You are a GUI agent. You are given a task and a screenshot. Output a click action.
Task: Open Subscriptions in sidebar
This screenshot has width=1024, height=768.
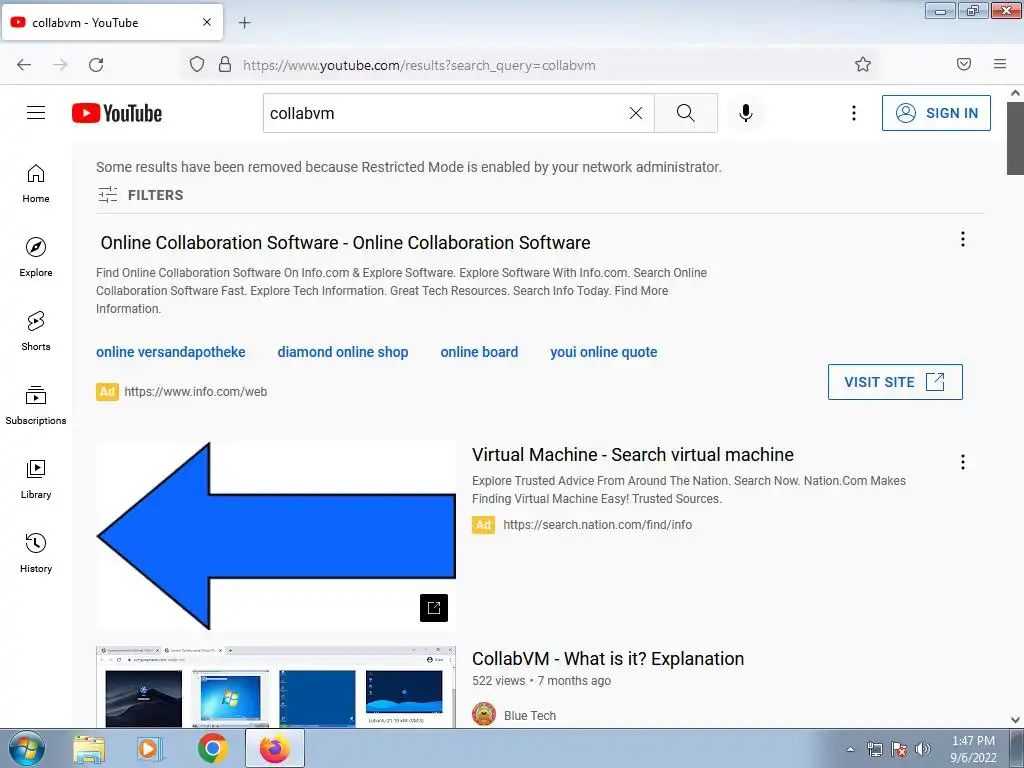click(x=36, y=405)
